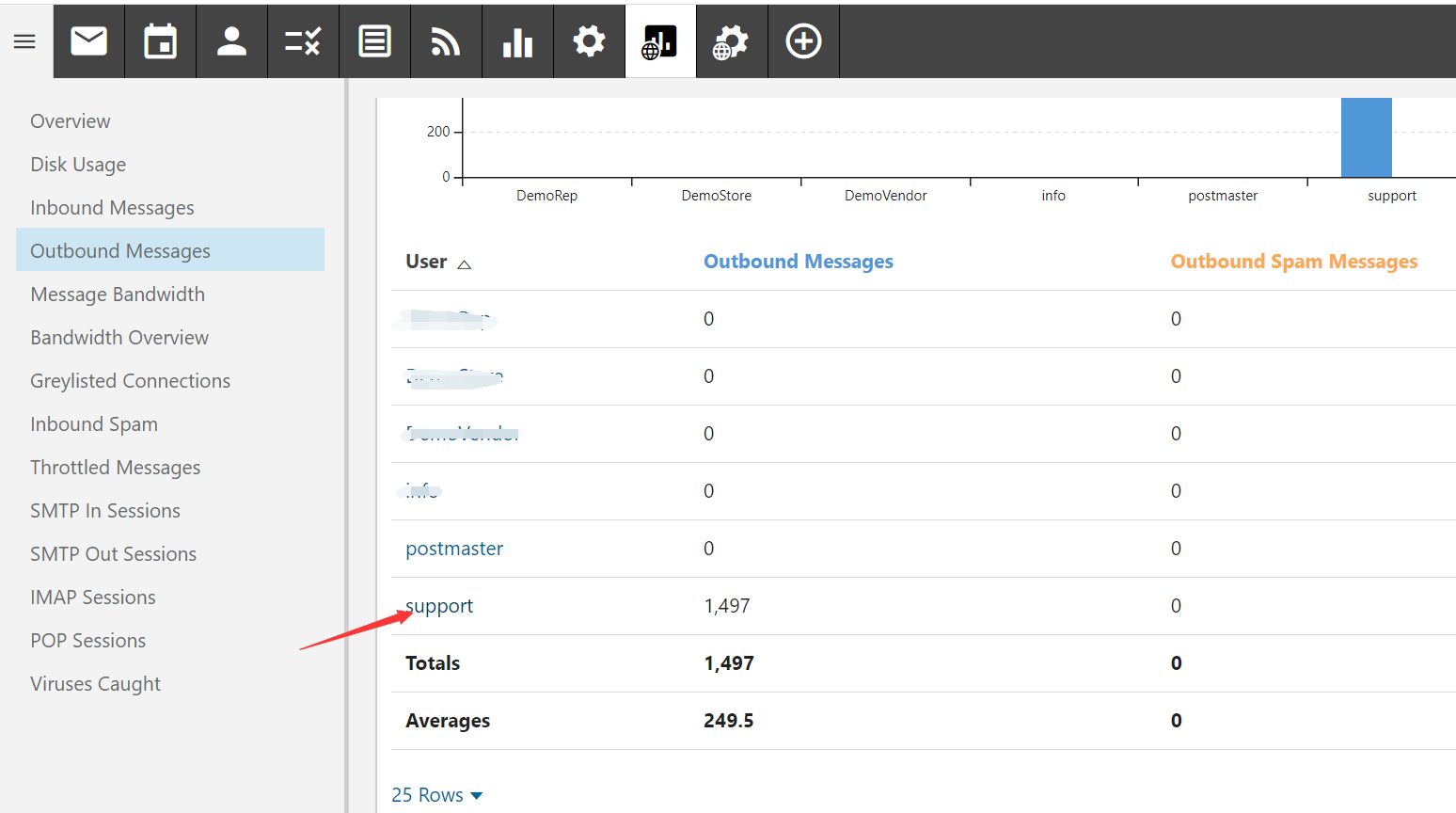Open the support user link
1456x813 pixels.
pyautogui.click(x=438, y=605)
